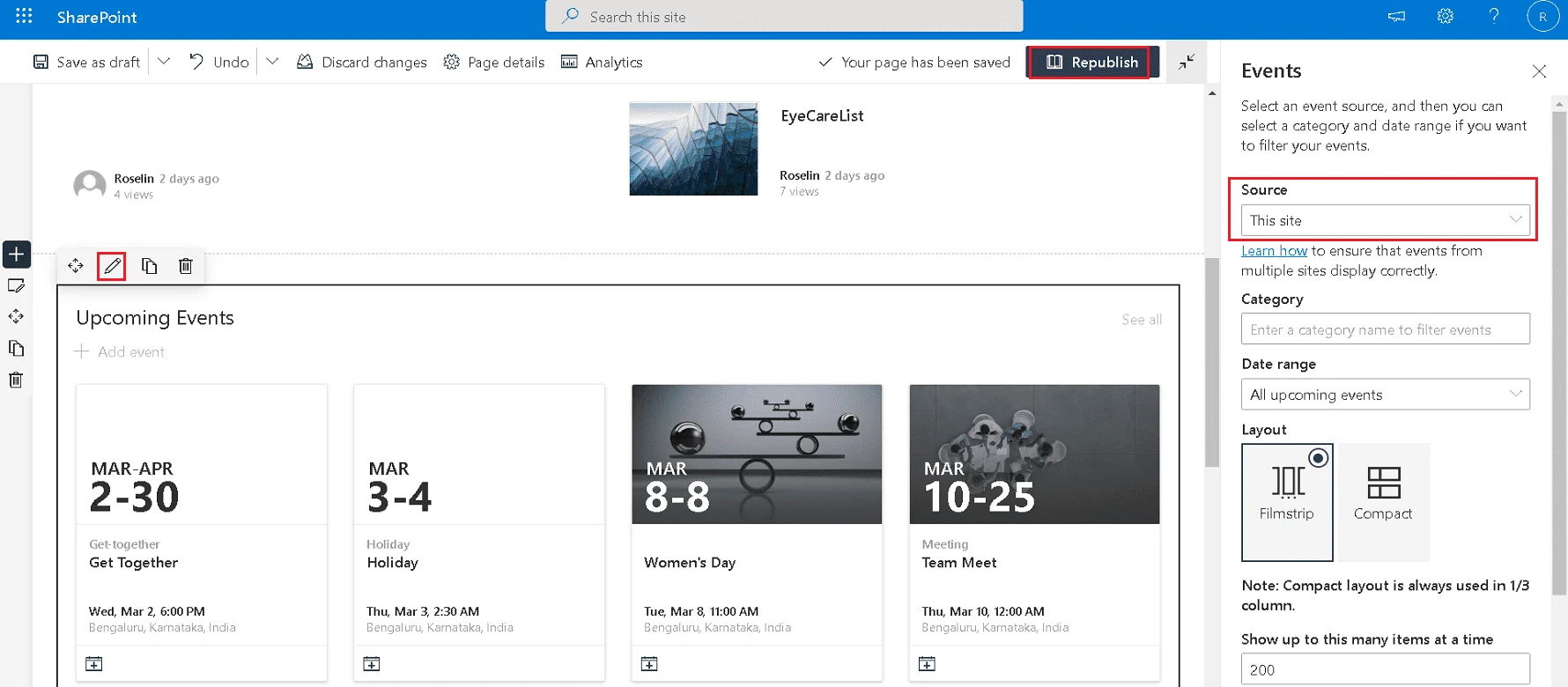Click the move web part icon in floating toolbar

pyautogui.click(x=76, y=265)
